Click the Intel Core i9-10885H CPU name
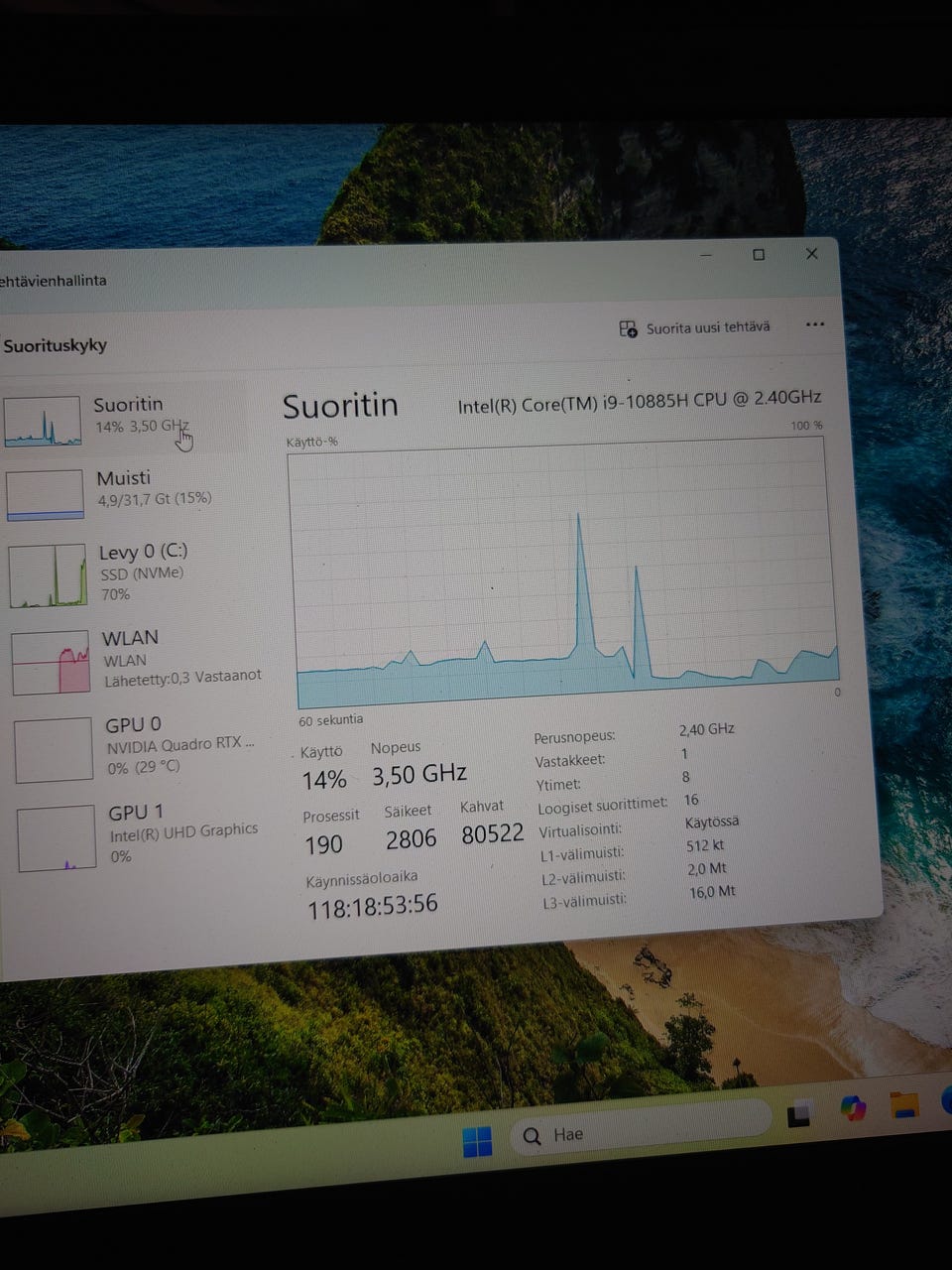This screenshot has height=1270, width=952. (x=640, y=400)
